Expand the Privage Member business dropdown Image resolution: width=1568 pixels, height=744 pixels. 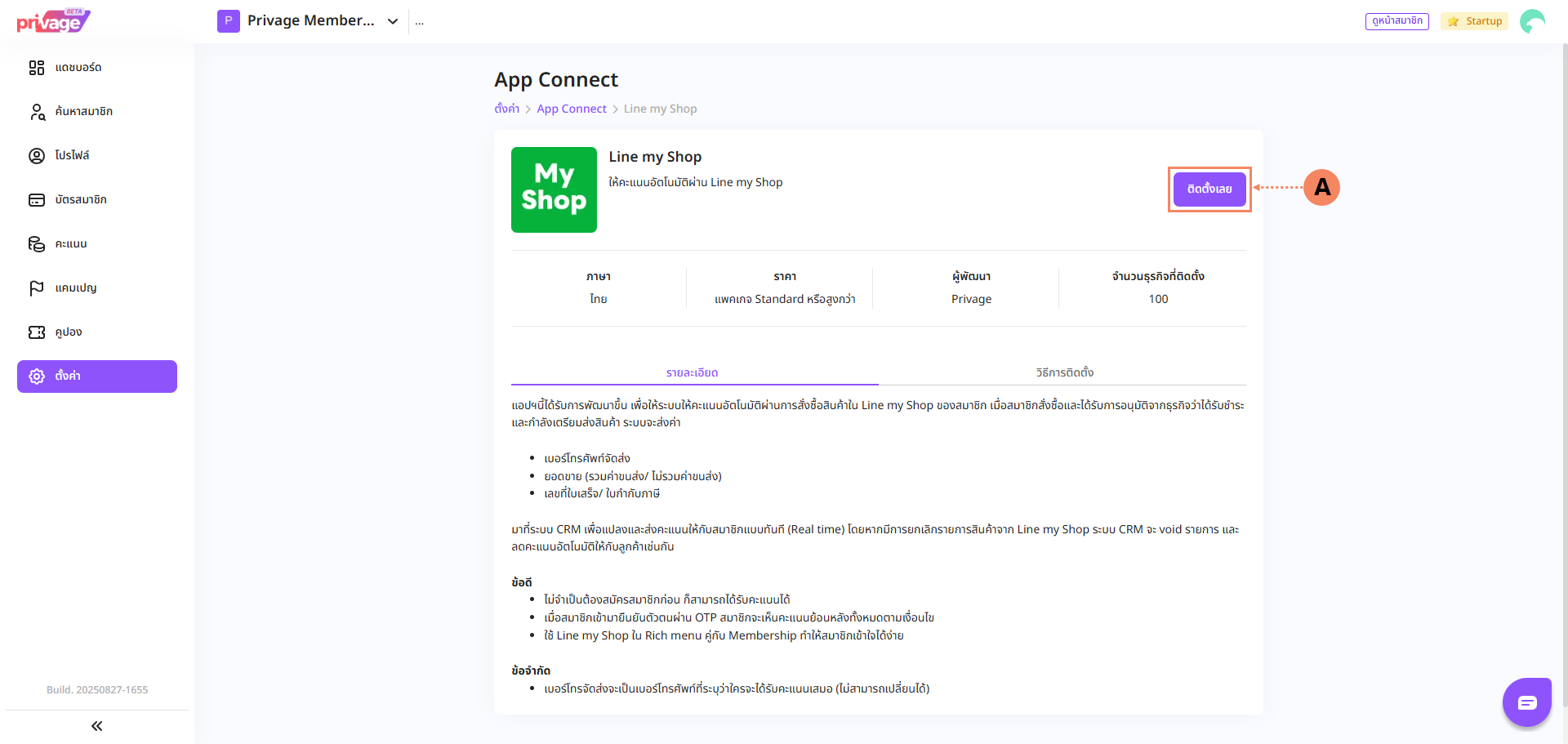393,21
